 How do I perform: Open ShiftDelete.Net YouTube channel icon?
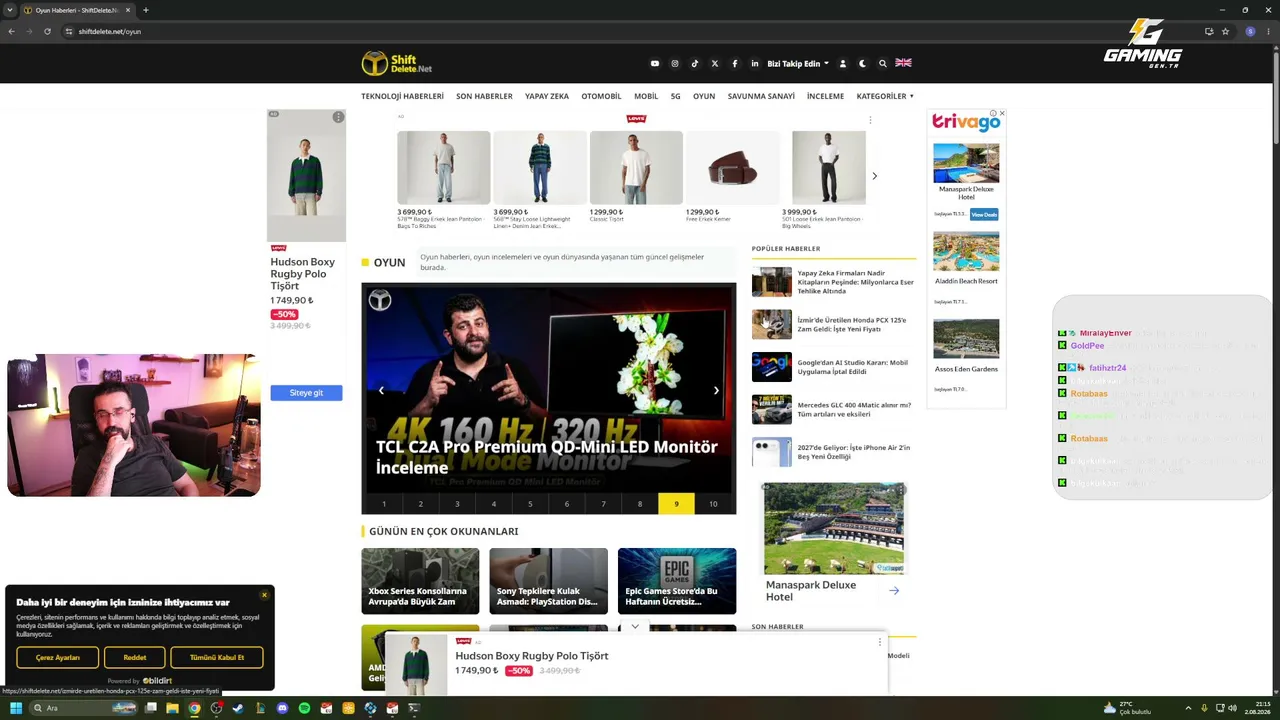655,63
